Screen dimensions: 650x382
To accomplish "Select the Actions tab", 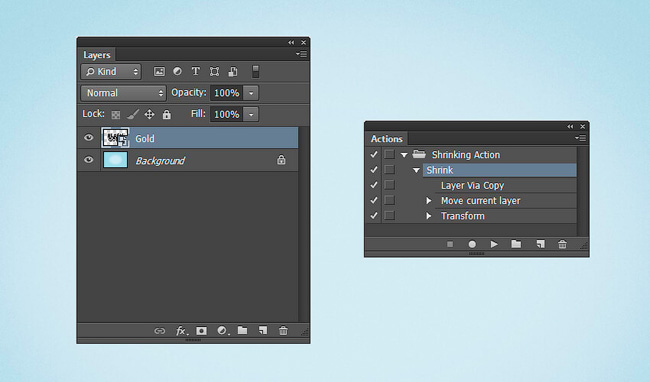I will pyautogui.click(x=386, y=139).
